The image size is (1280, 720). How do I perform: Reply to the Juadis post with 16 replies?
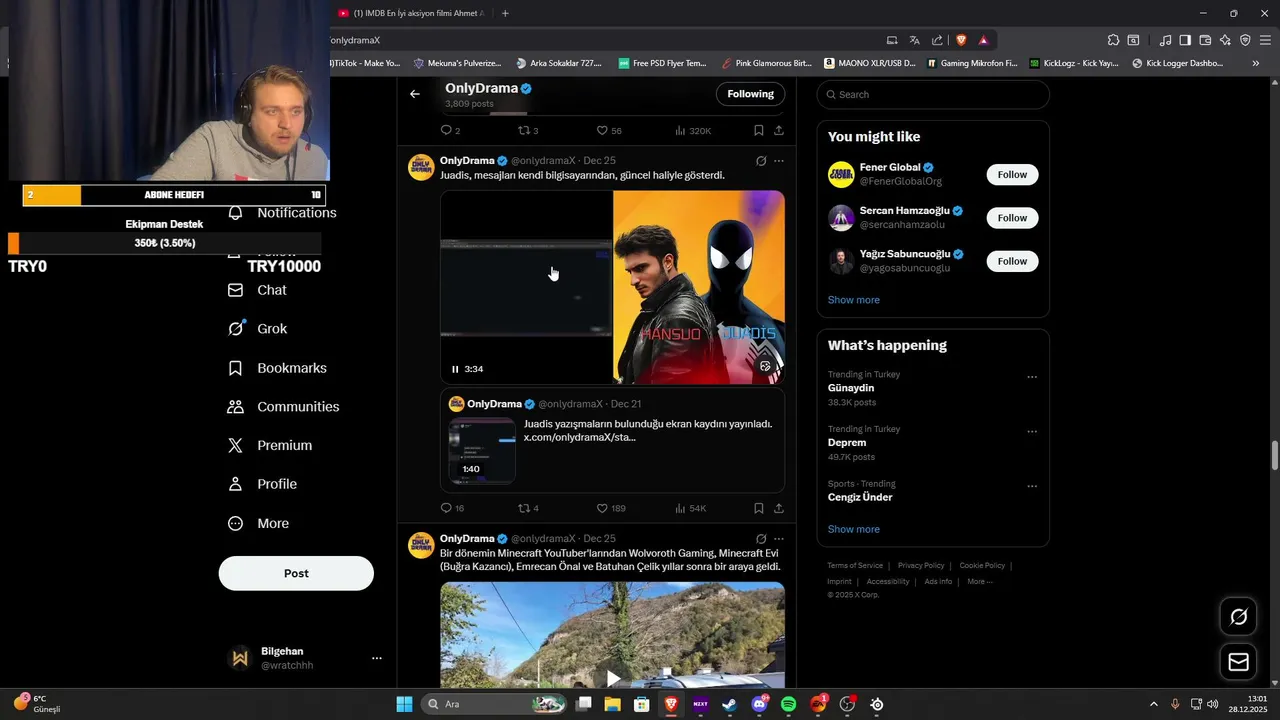pos(452,508)
